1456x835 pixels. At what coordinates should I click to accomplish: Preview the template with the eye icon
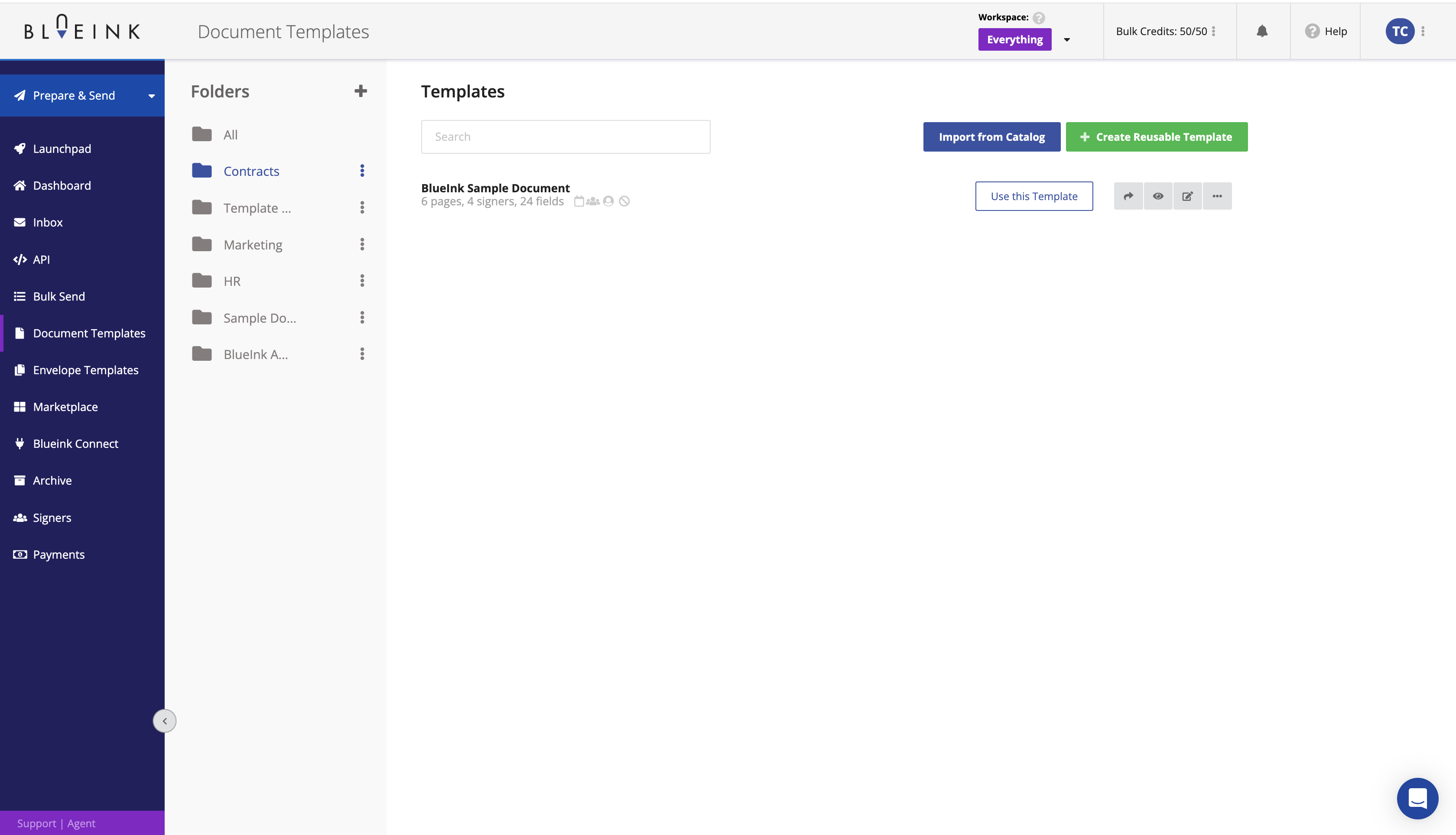(1158, 196)
